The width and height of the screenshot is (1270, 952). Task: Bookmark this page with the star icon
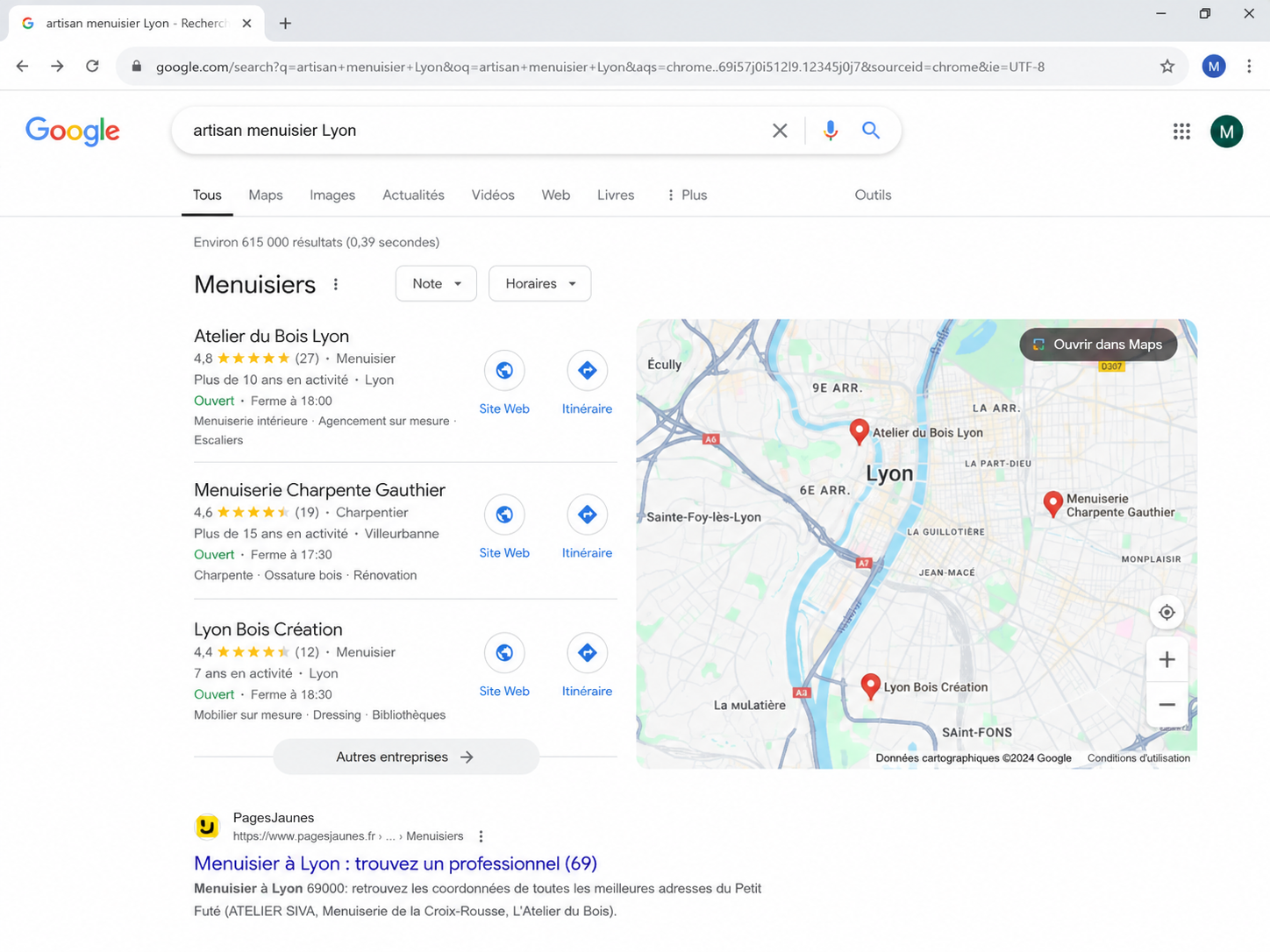(1167, 67)
